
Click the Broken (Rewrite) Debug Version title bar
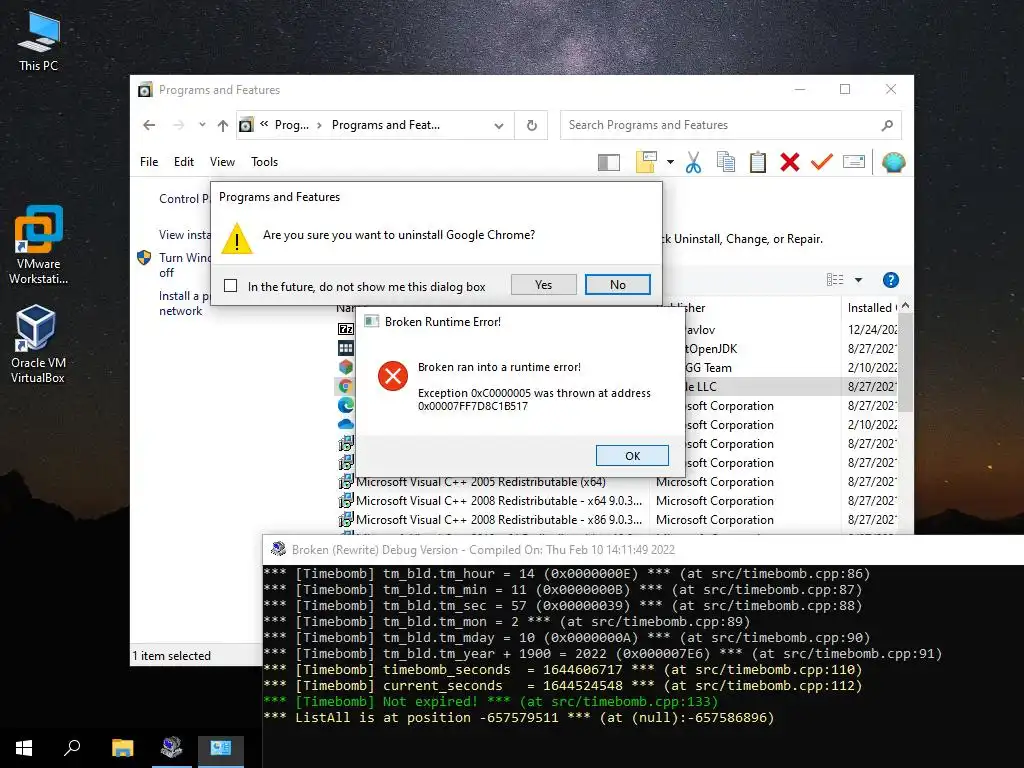[x=643, y=550]
